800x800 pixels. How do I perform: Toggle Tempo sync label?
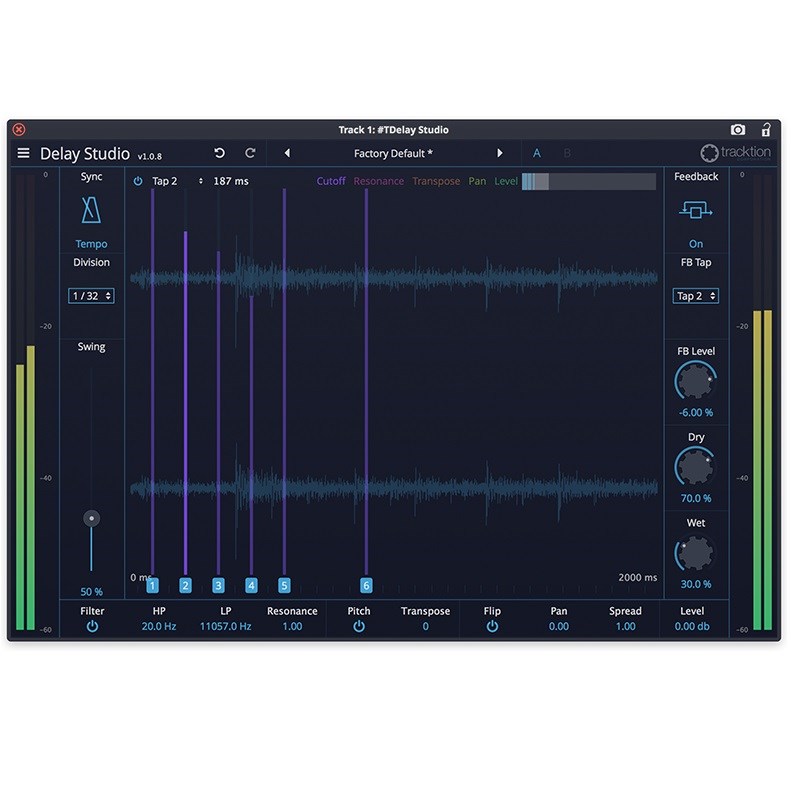coord(91,244)
